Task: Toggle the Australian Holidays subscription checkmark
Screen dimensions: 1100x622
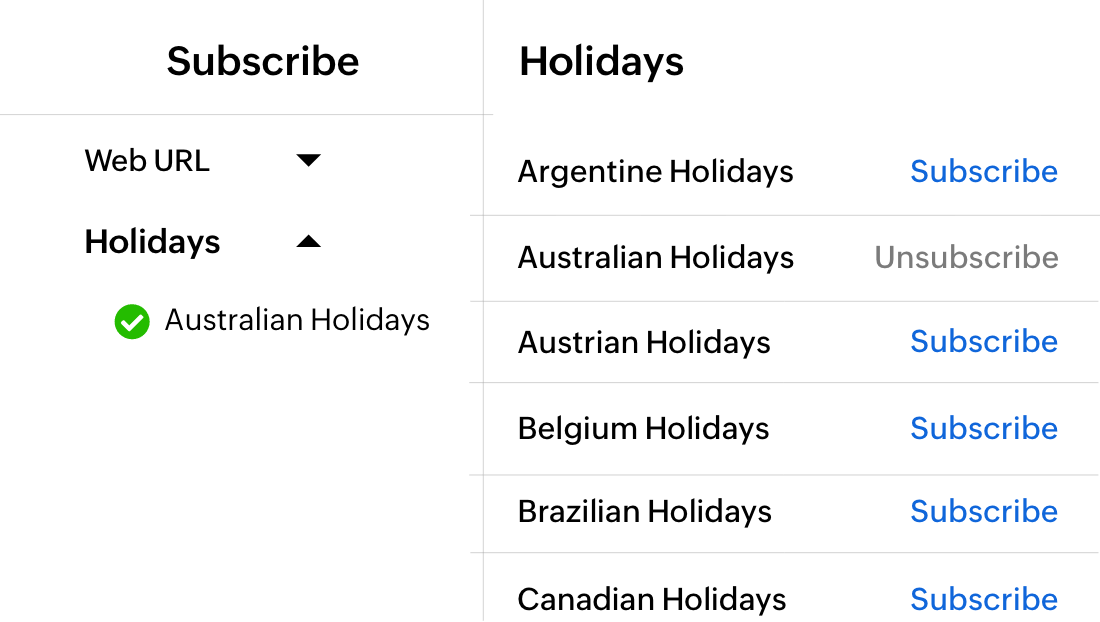Action: (132, 322)
